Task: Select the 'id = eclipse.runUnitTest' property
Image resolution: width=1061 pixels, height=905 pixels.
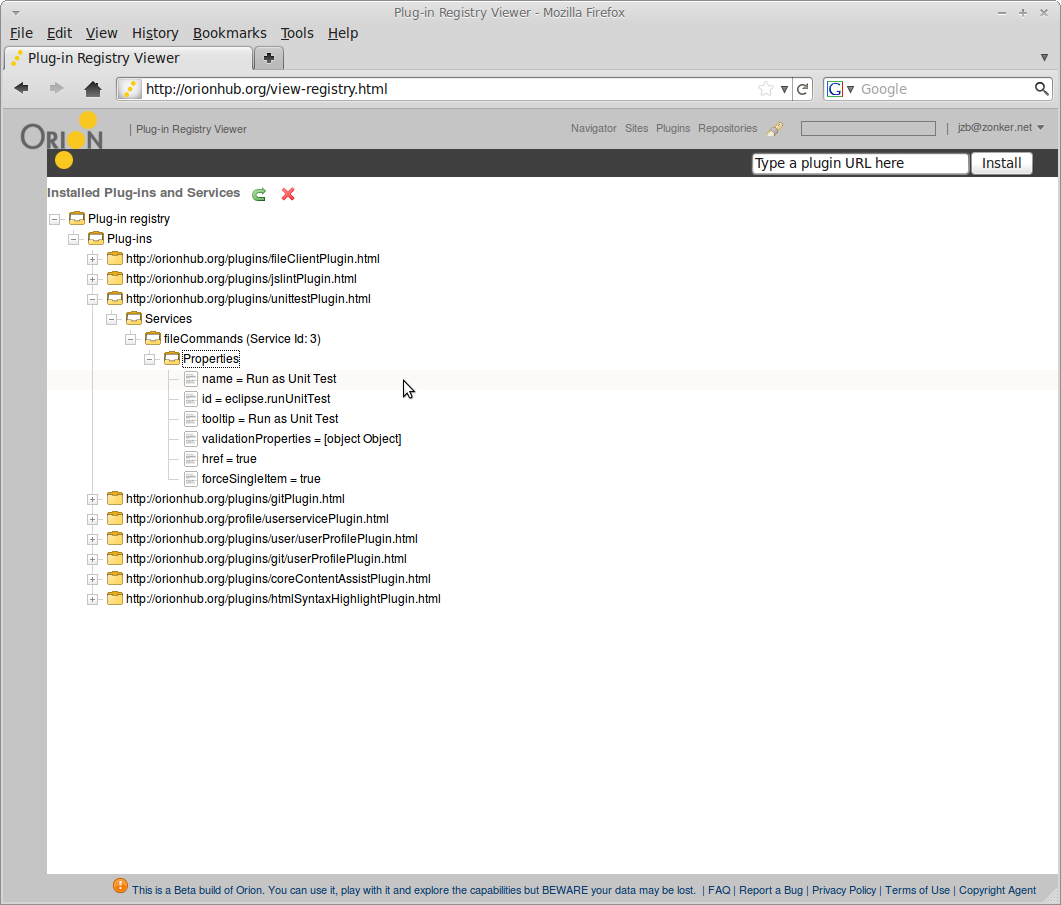Action: [x=266, y=399]
